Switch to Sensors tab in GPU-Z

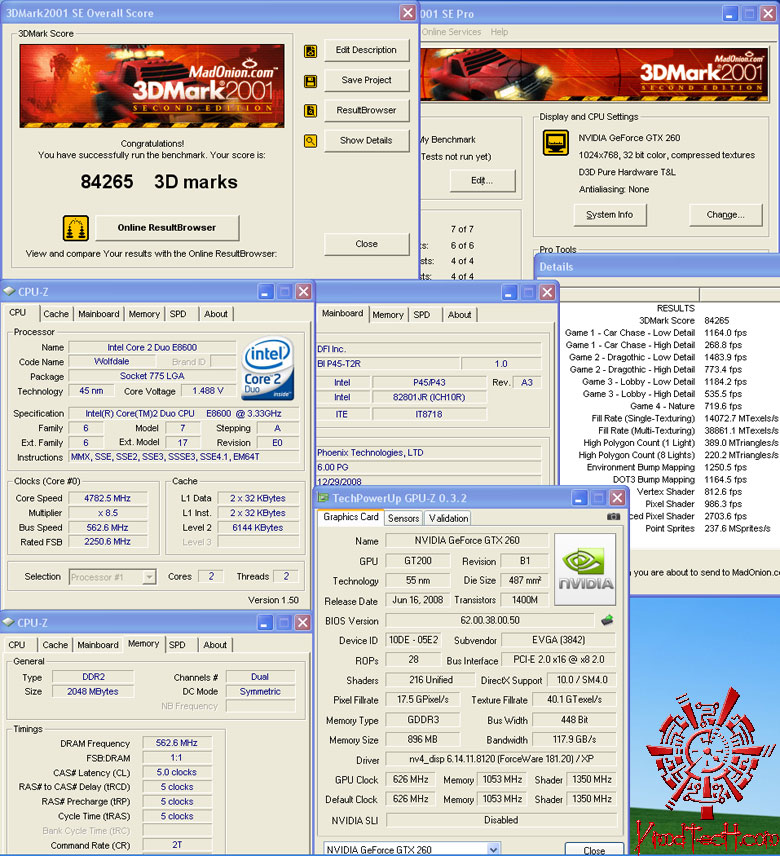coord(403,518)
